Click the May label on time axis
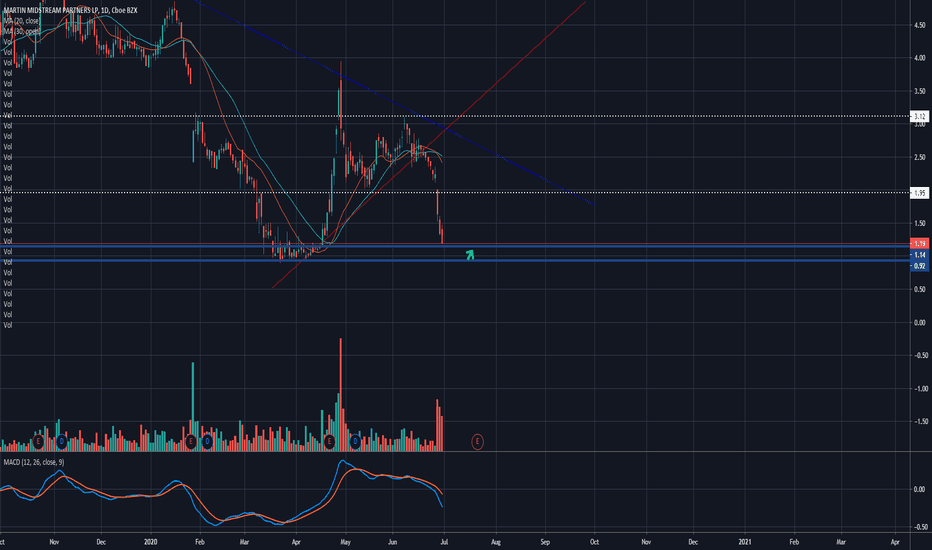 [345, 542]
